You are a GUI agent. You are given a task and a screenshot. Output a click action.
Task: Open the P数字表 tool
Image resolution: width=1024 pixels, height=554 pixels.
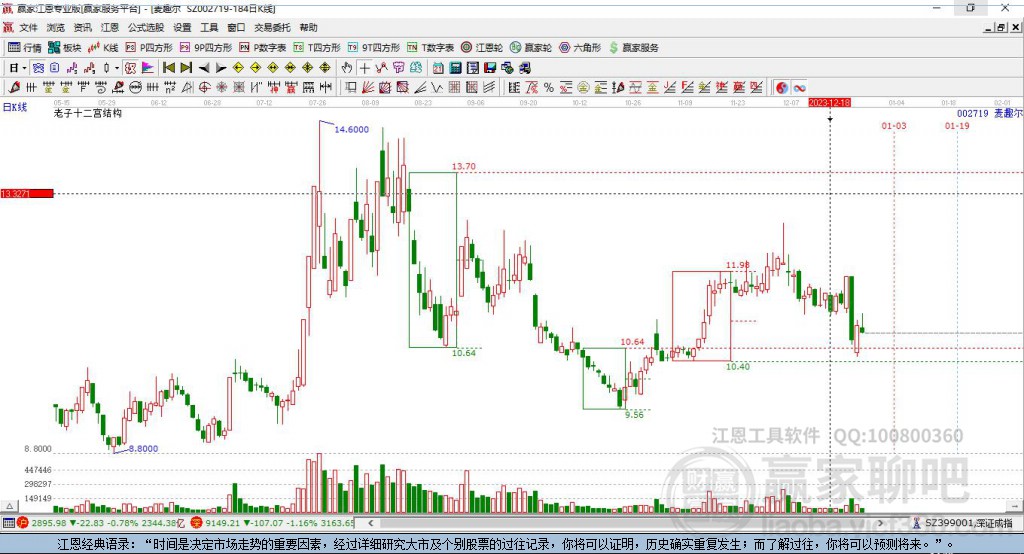(263, 48)
